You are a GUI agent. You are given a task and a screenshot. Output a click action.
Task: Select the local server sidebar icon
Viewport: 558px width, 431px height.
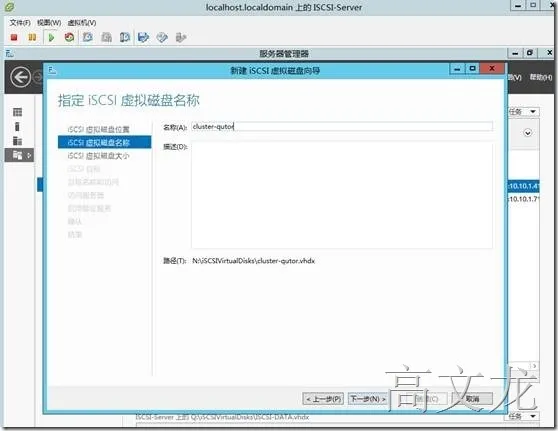pyautogui.click(x=17, y=126)
